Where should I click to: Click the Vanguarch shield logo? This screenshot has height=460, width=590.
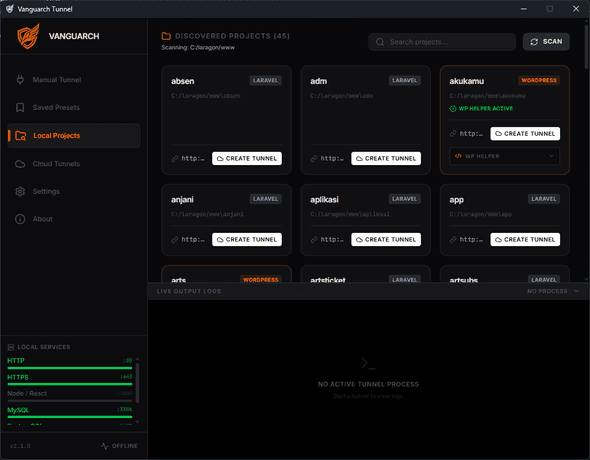coord(28,36)
